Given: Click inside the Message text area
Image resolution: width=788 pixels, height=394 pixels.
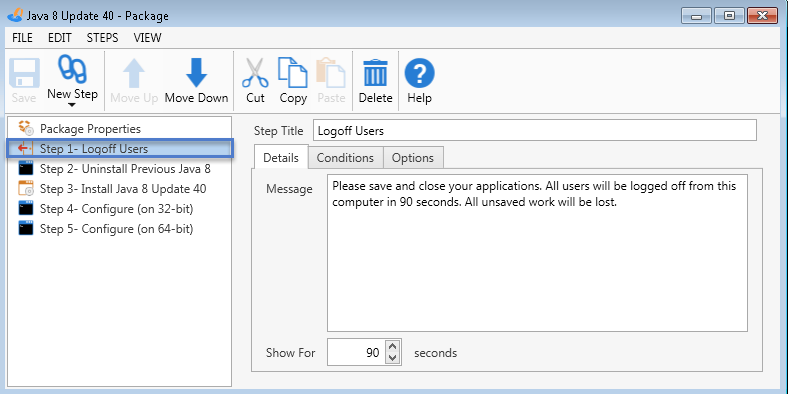Looking at the screenshot, I should coord(537,253).
